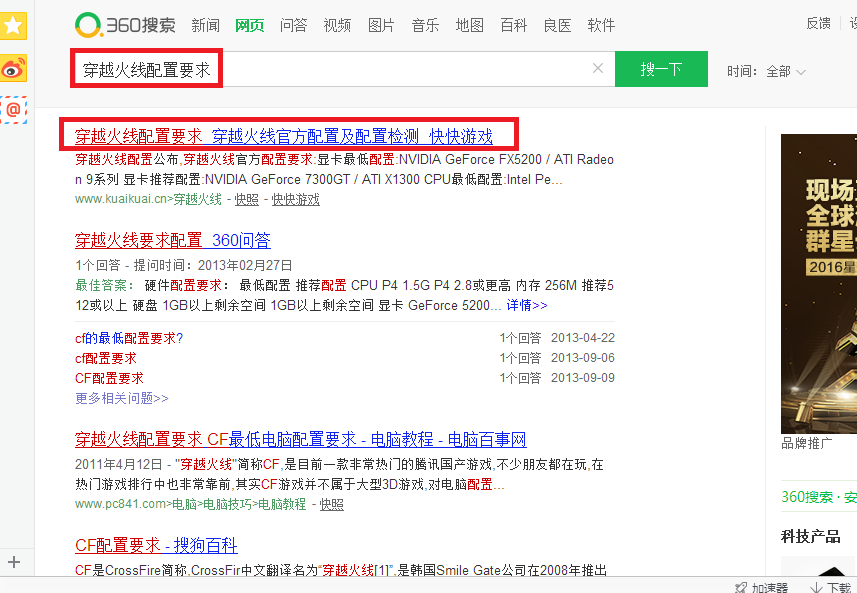Click the 品牌推广 label under the ad

click(807, 443)
